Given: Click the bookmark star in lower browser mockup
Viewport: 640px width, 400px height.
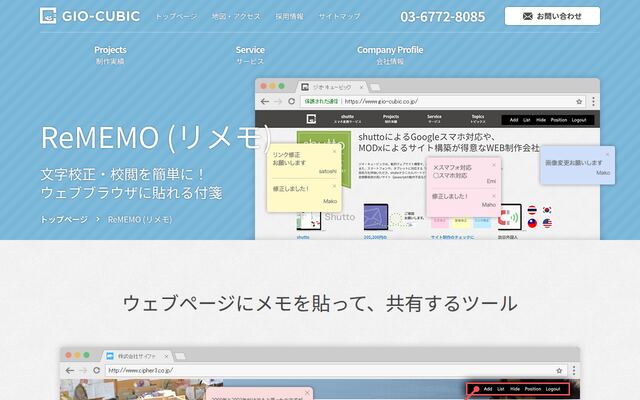Looking at the screenshot, I should coord(559,371).
